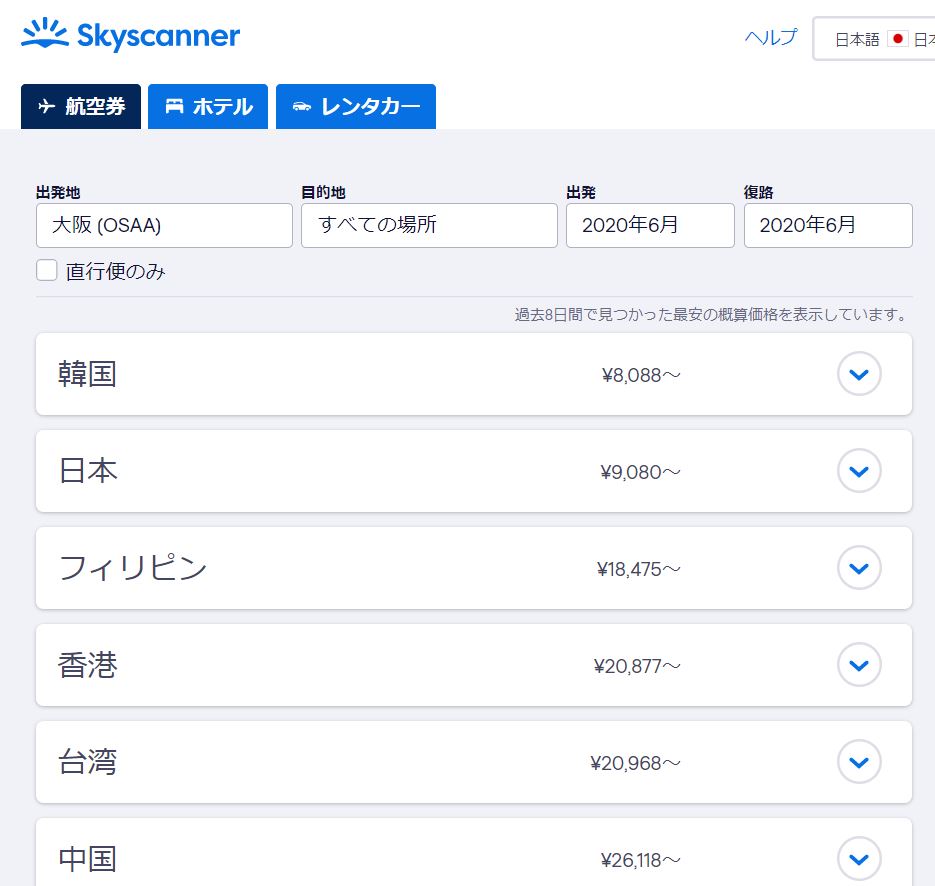This screenshot has height=886, width=935.
Task: Click the 目的地 すべての場所 field
Action: [x=429, y=225]
